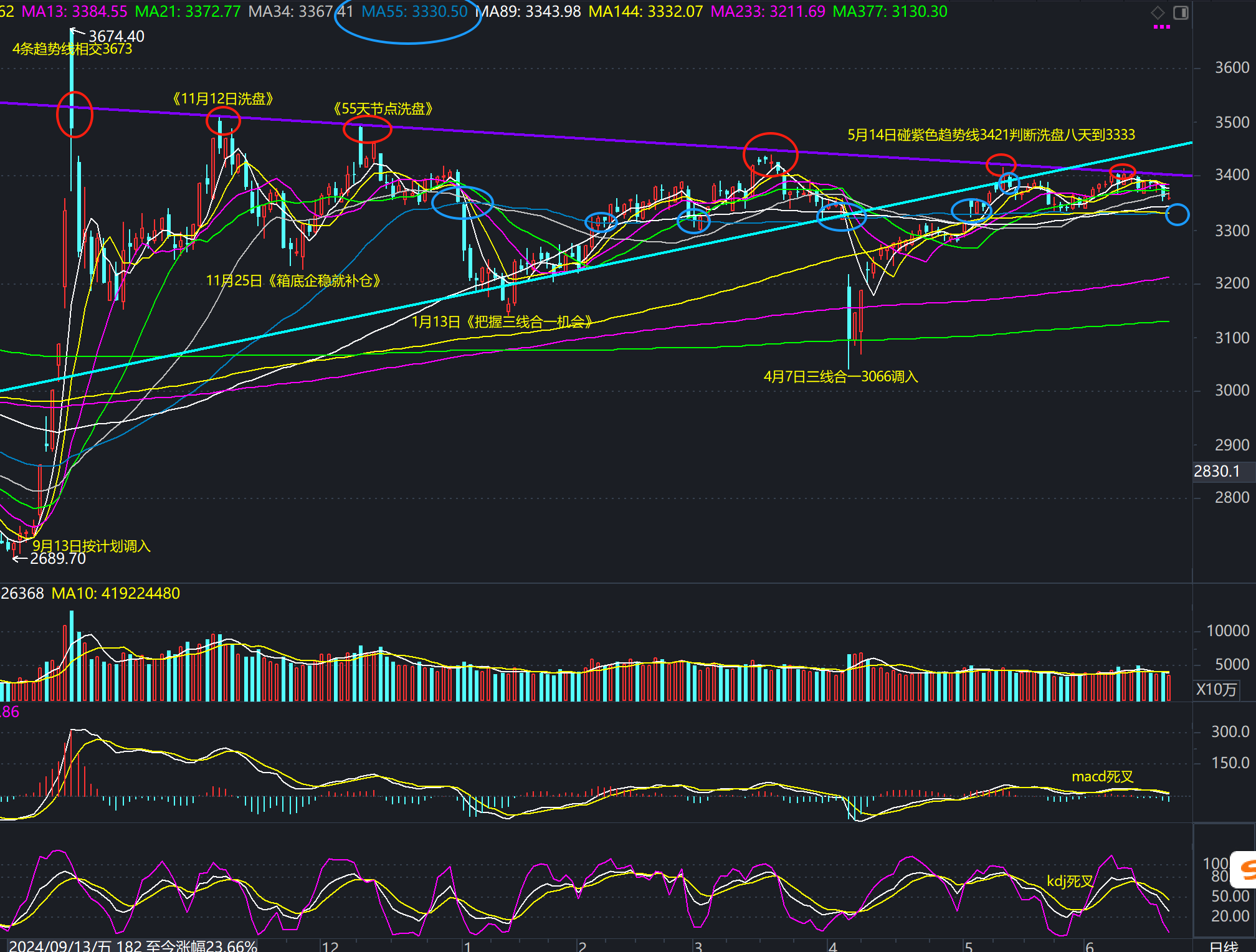Click the 2024/09/13 至今涨幅23.66% status text
1256x952 pixels.
[133, 946]
